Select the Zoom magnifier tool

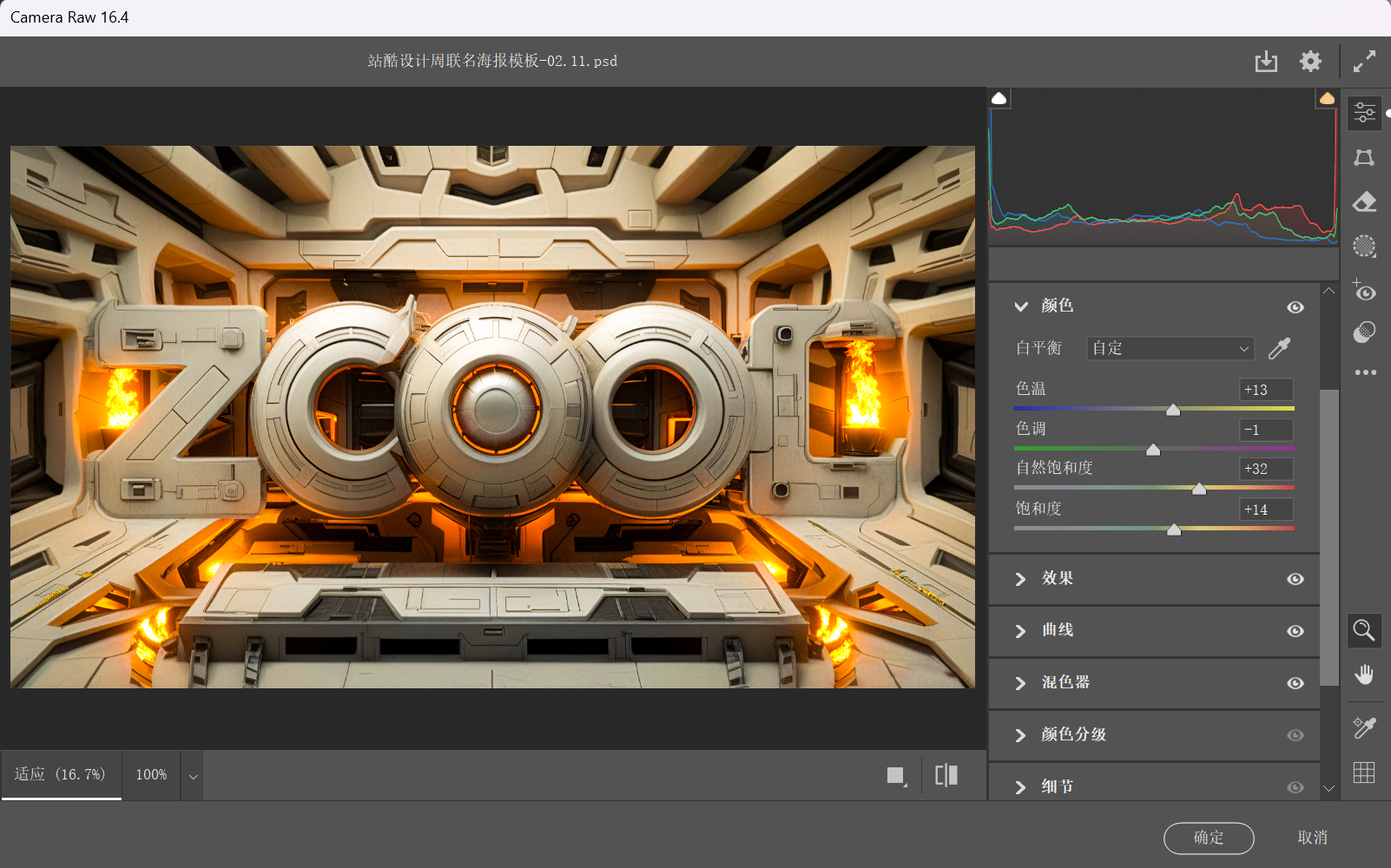[1364, 630]
